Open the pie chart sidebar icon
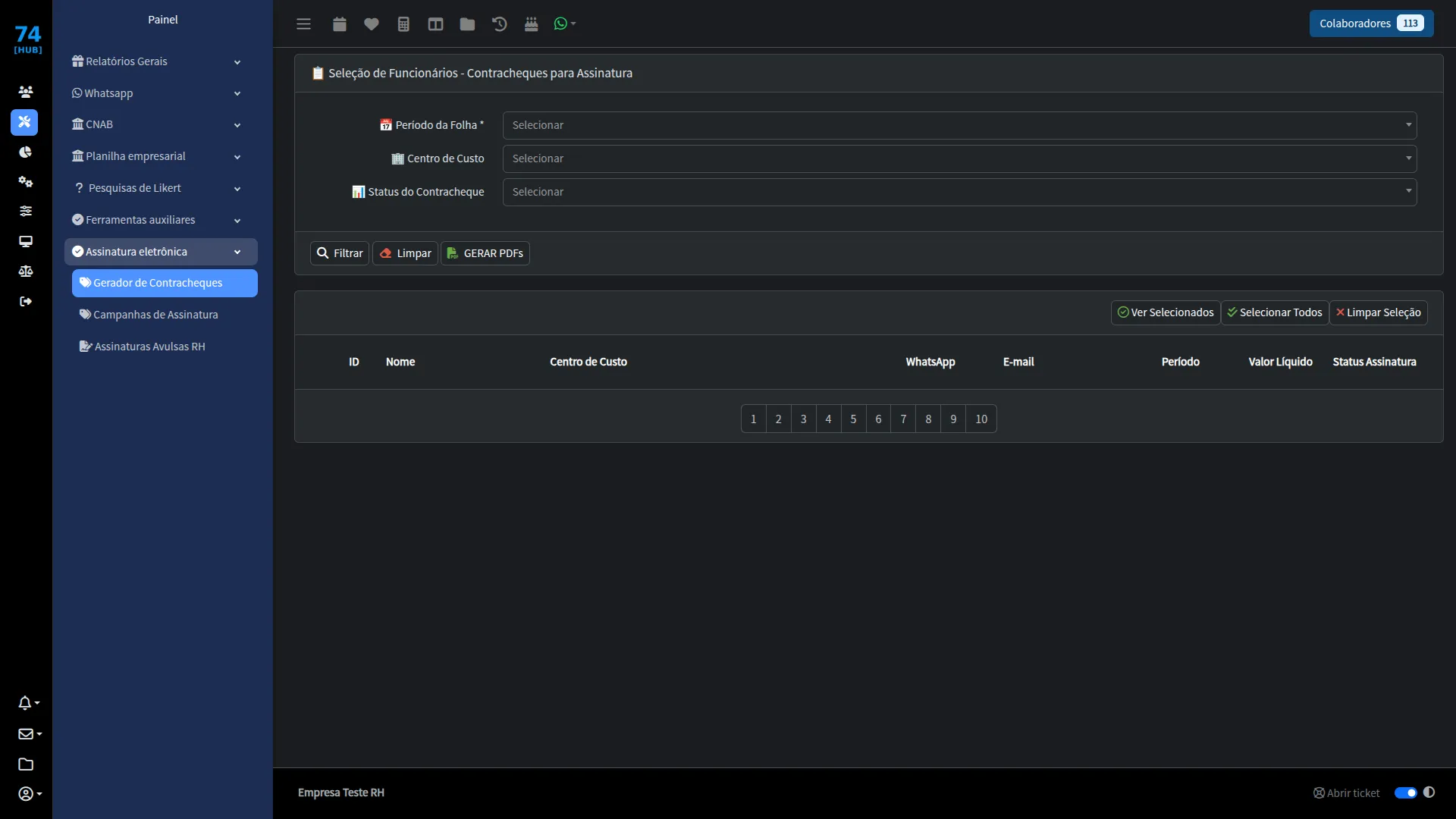The image size is (1456, 819). (x=26, y=152)
